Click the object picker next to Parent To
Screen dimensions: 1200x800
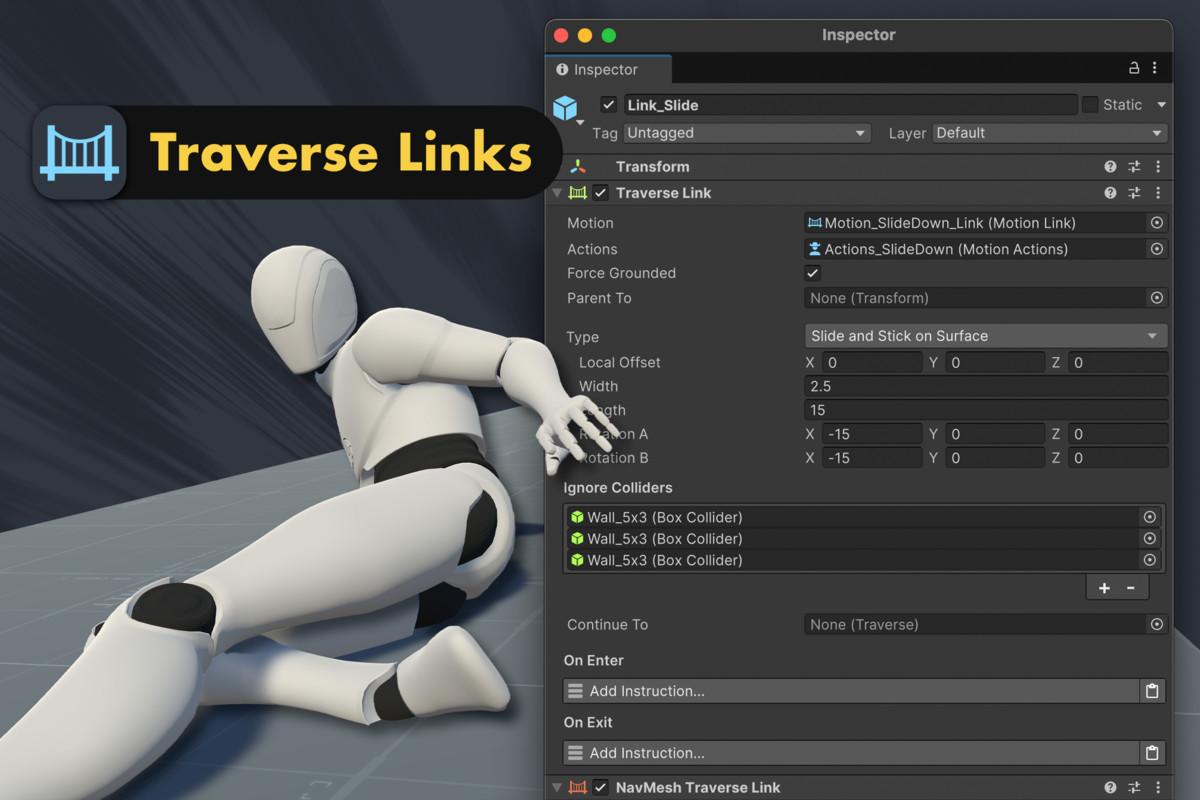pyautogui.click(x=1156, y=297)
